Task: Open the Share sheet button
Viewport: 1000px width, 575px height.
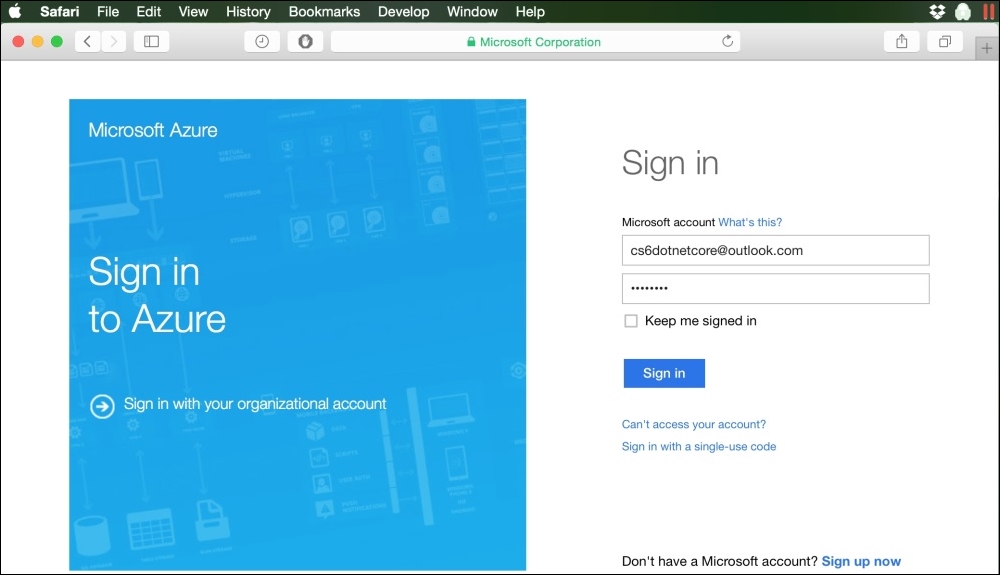Action: [x=901, y=41]
